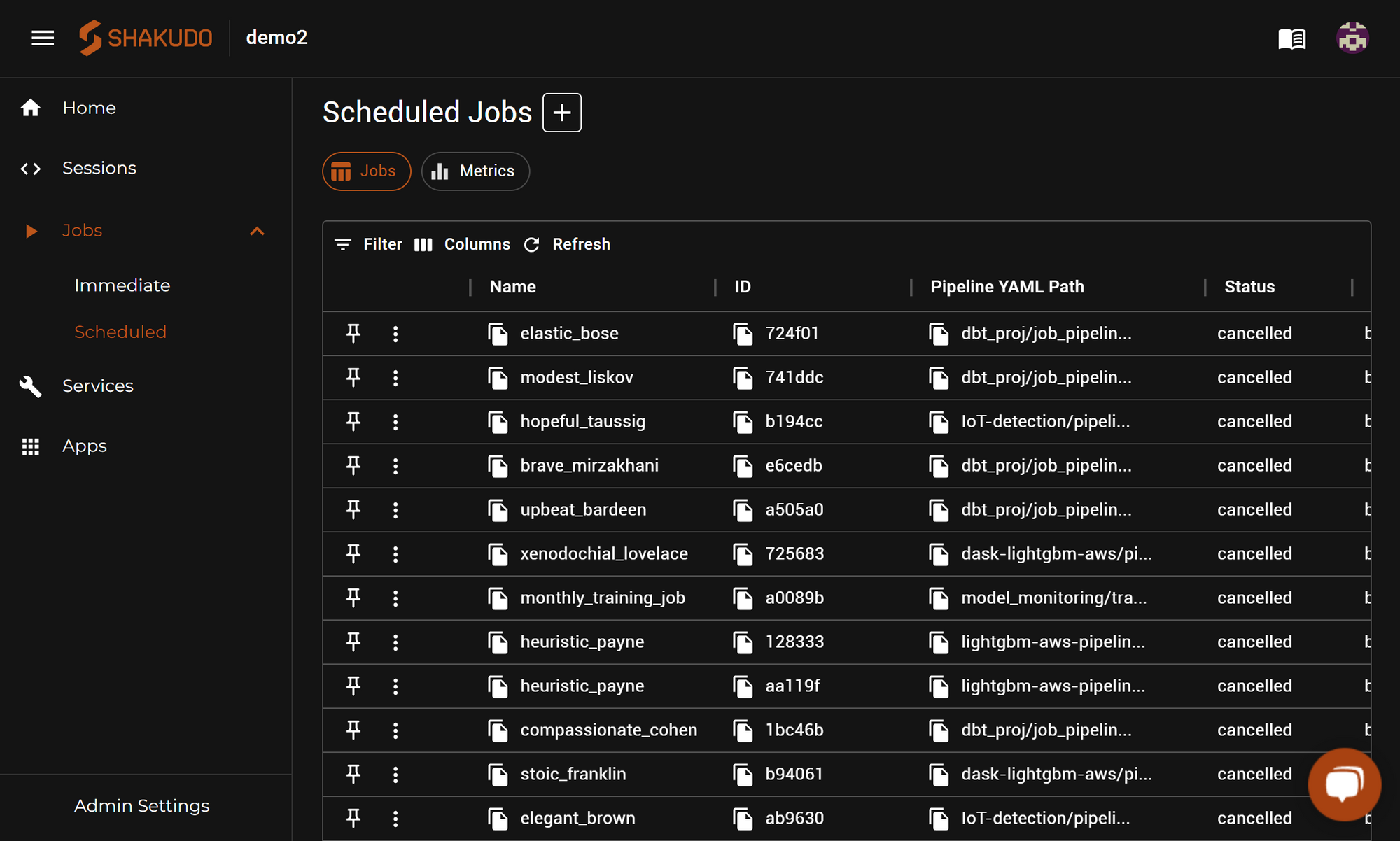This screenshot has width=1400, height=841.
Task: Pin the stoic_franklin job row
Action: [x=353, y=774]
